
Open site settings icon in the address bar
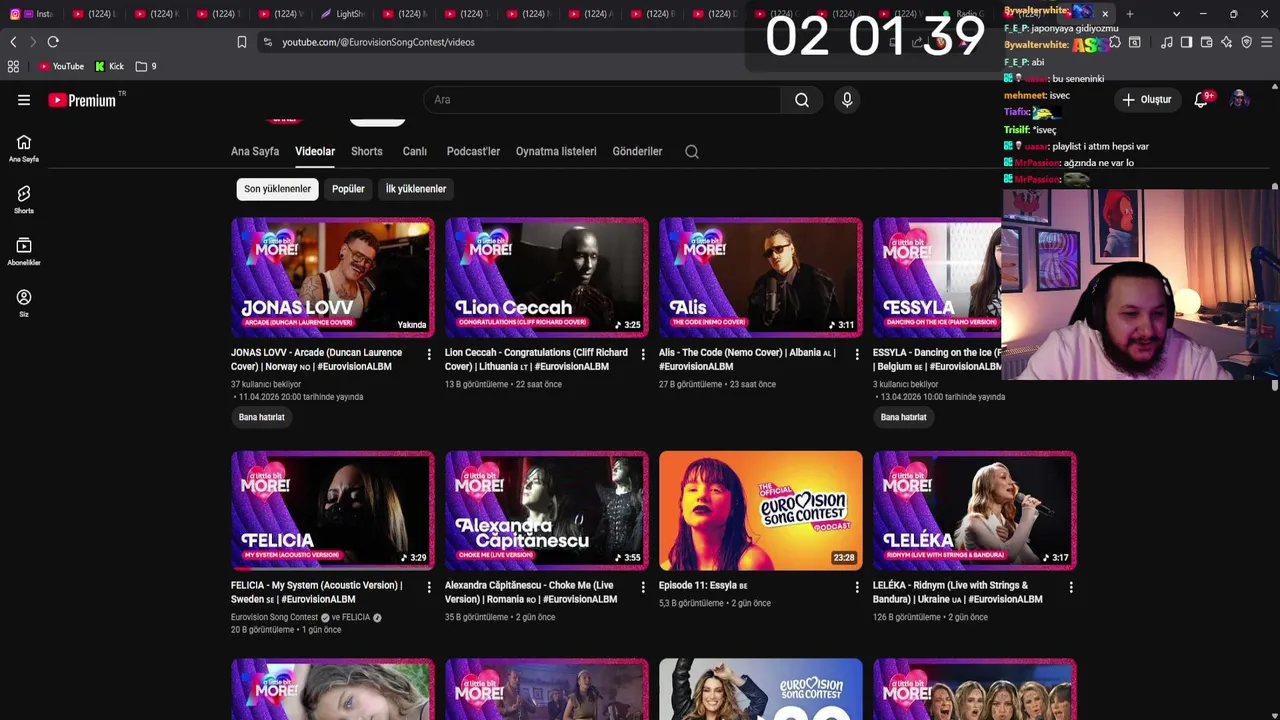268,42
